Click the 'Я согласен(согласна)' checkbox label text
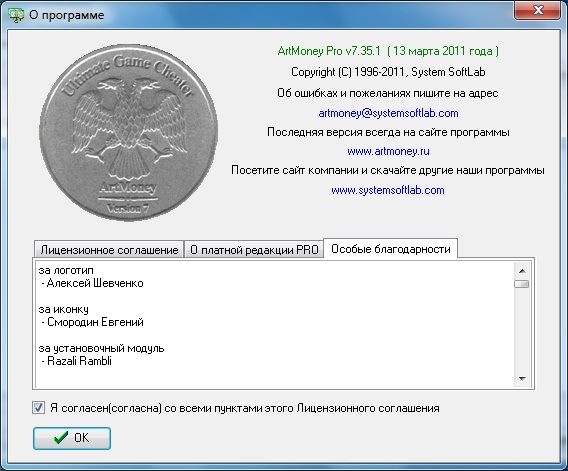The width and height of the screenshot is (568, 471). [245, 408]
